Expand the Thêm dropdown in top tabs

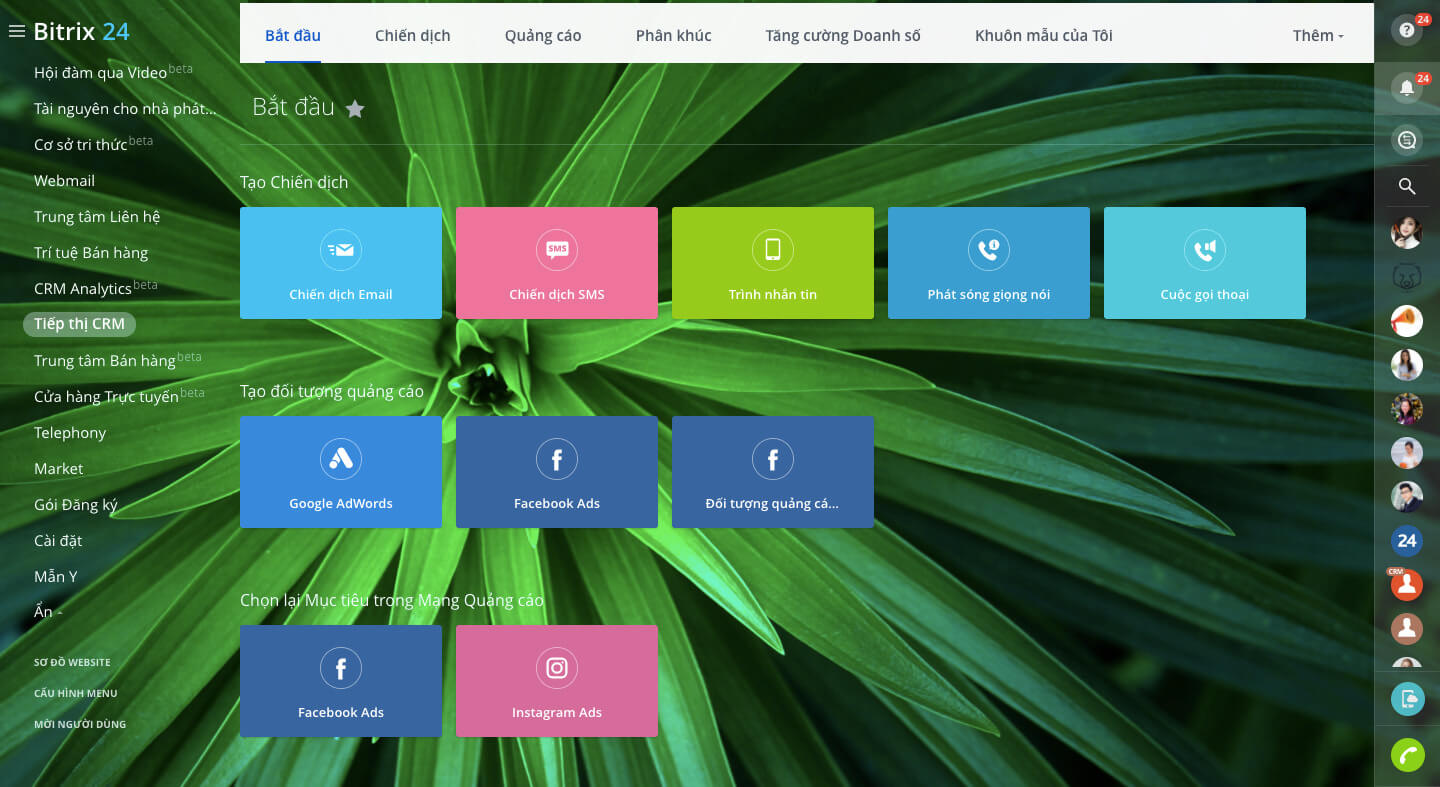1317,35
